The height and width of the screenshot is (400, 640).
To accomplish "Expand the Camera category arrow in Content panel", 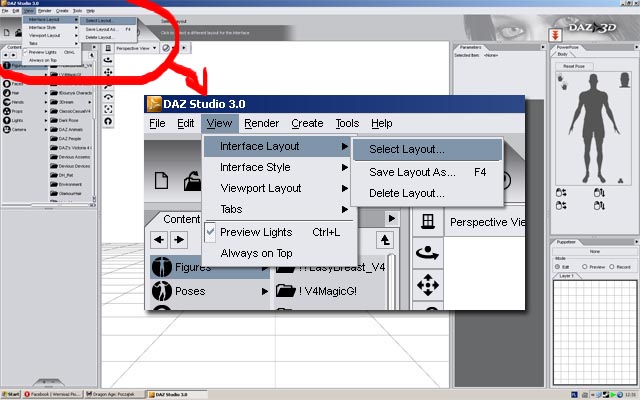I will 46,129.
